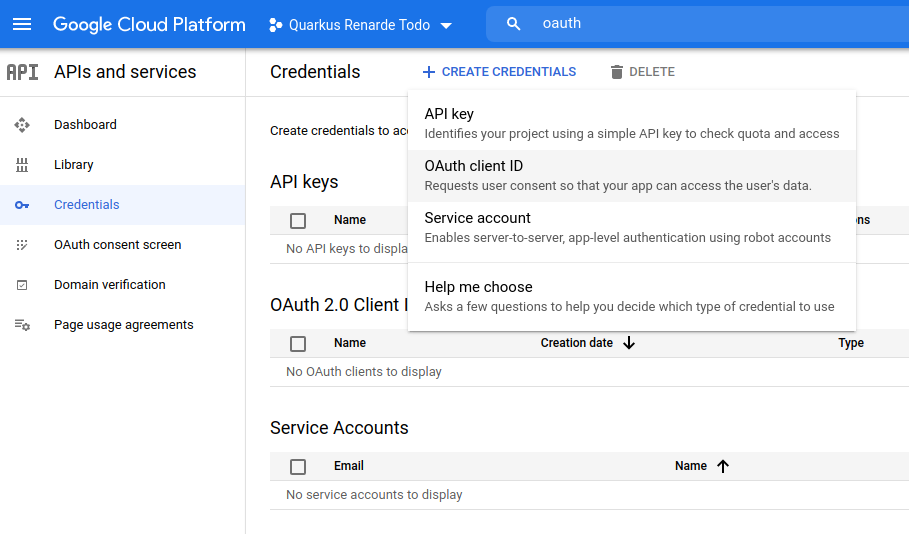
Task: Click the DELETE button
Action: pos(642,72)
